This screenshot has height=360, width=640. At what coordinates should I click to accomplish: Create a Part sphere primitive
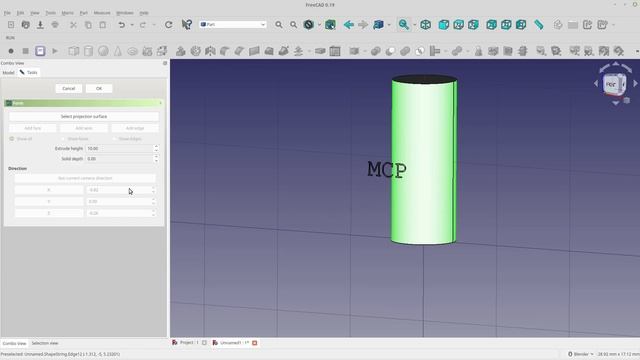(103, 51)
